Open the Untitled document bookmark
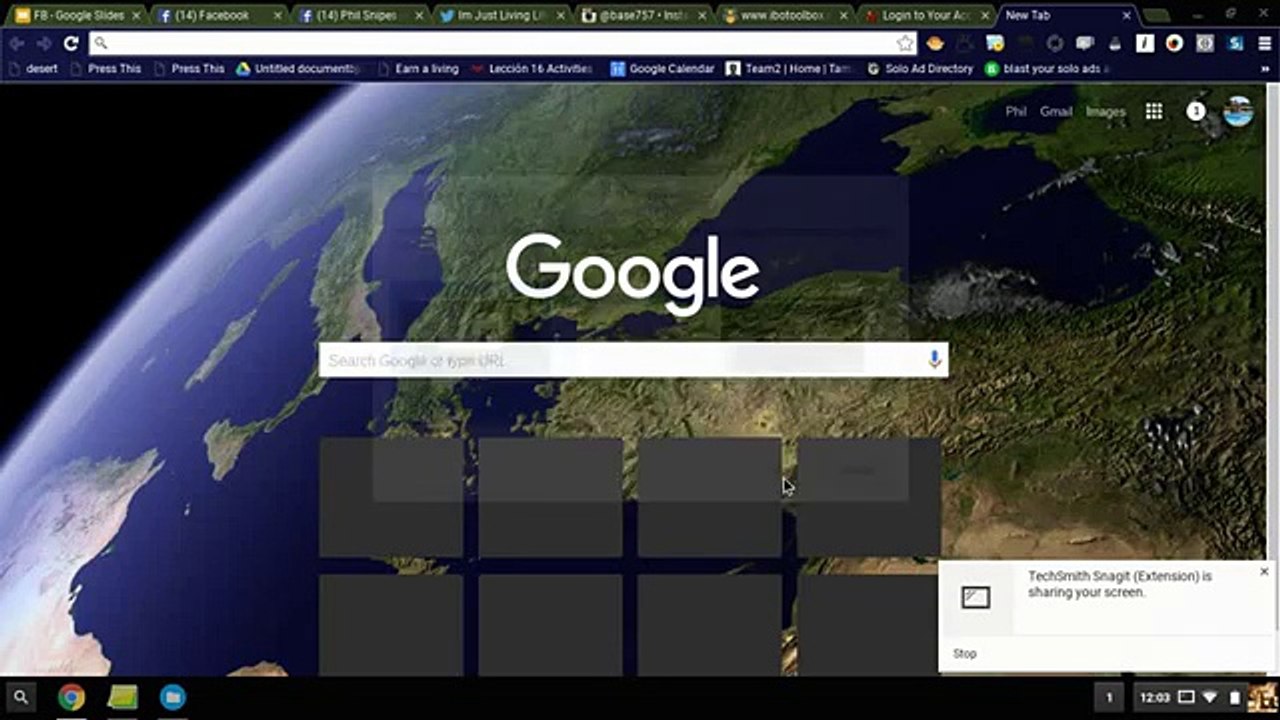The height and width of the screenshot is (720, 1280). [297, 69]
